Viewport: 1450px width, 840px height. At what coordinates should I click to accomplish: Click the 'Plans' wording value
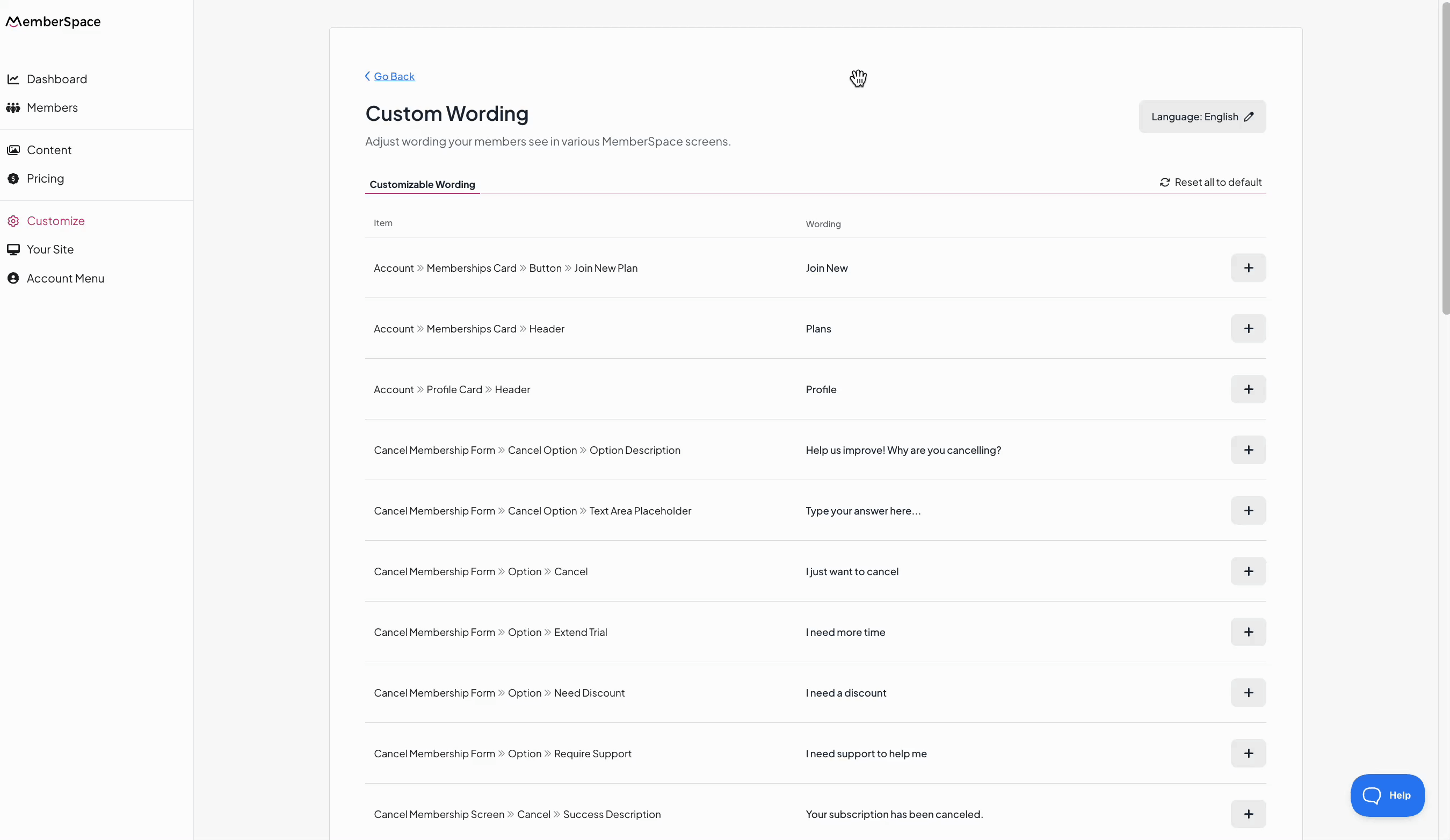818,329
